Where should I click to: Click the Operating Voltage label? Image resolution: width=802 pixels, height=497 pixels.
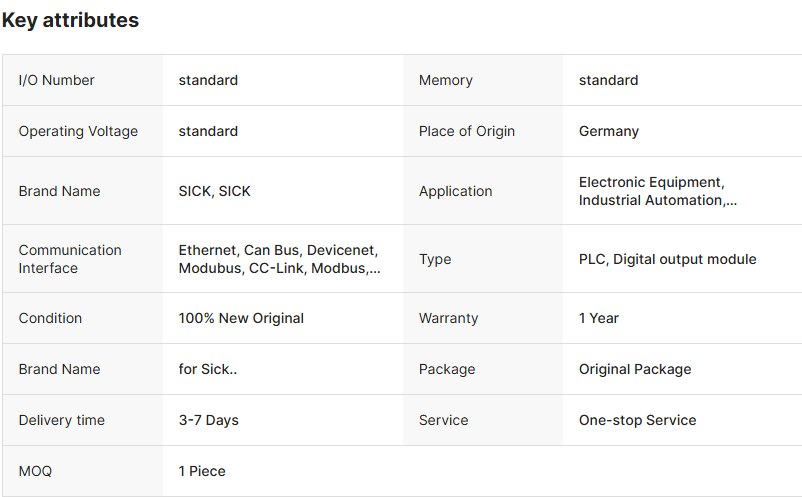pyautogui.click(x=78, y=131)
